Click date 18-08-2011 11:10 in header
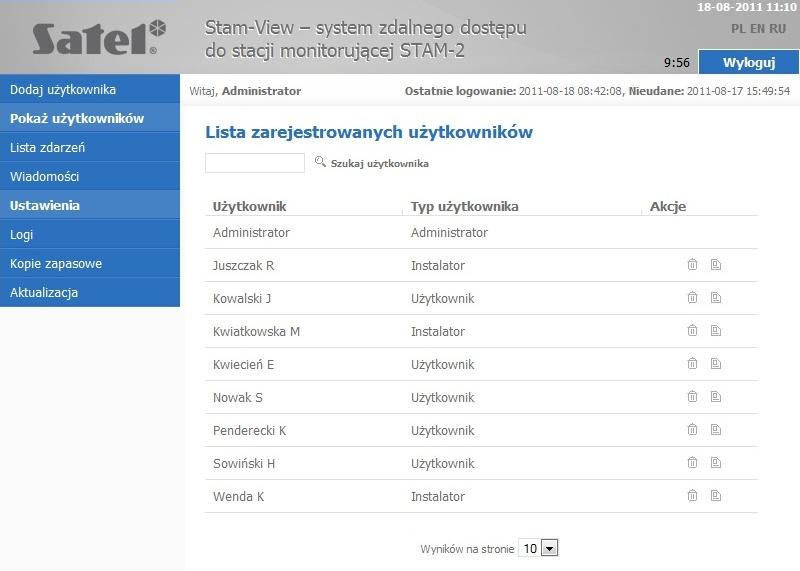 click(x=747, y=7)
